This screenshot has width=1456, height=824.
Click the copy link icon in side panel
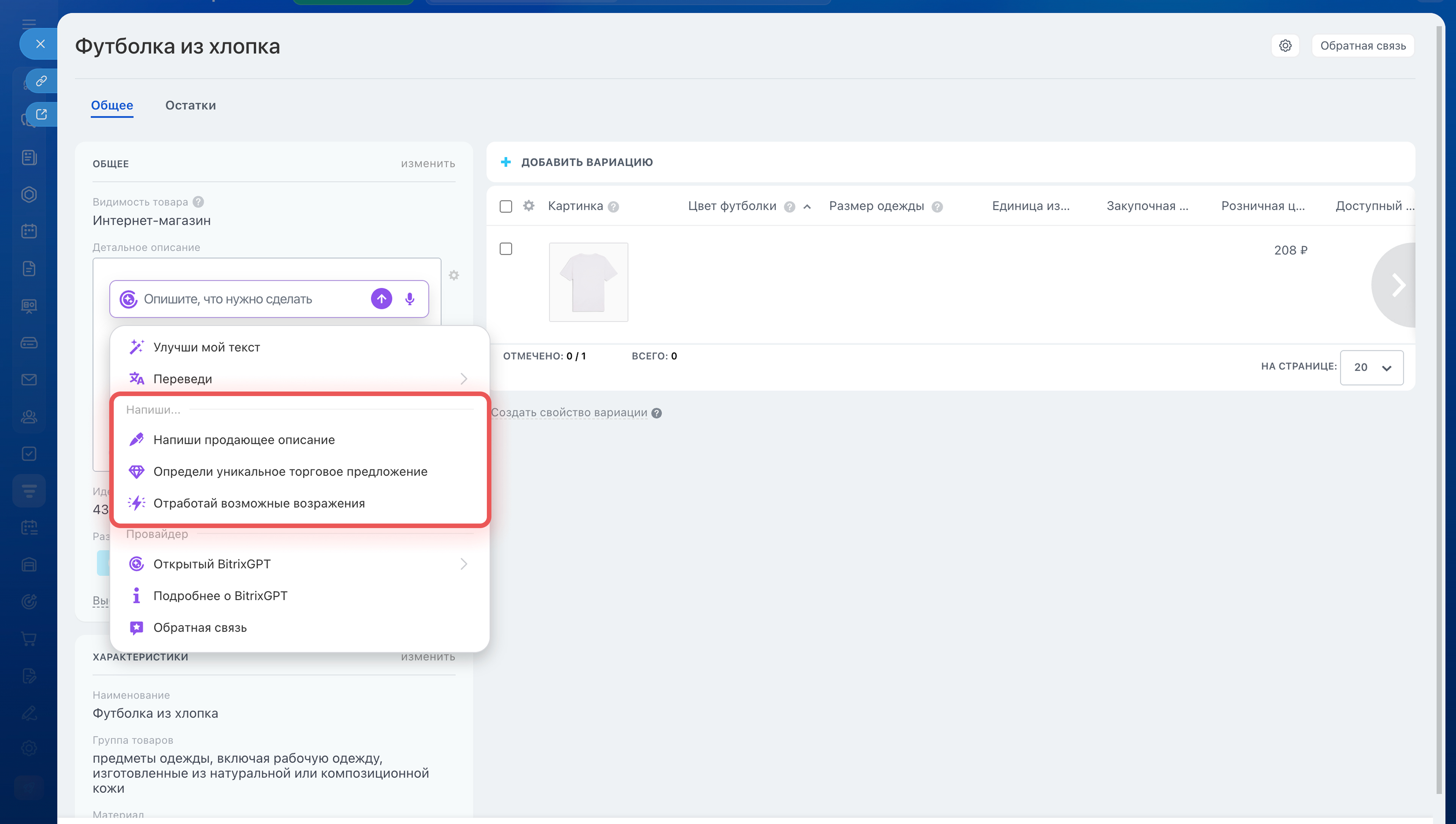coord(41,81)
